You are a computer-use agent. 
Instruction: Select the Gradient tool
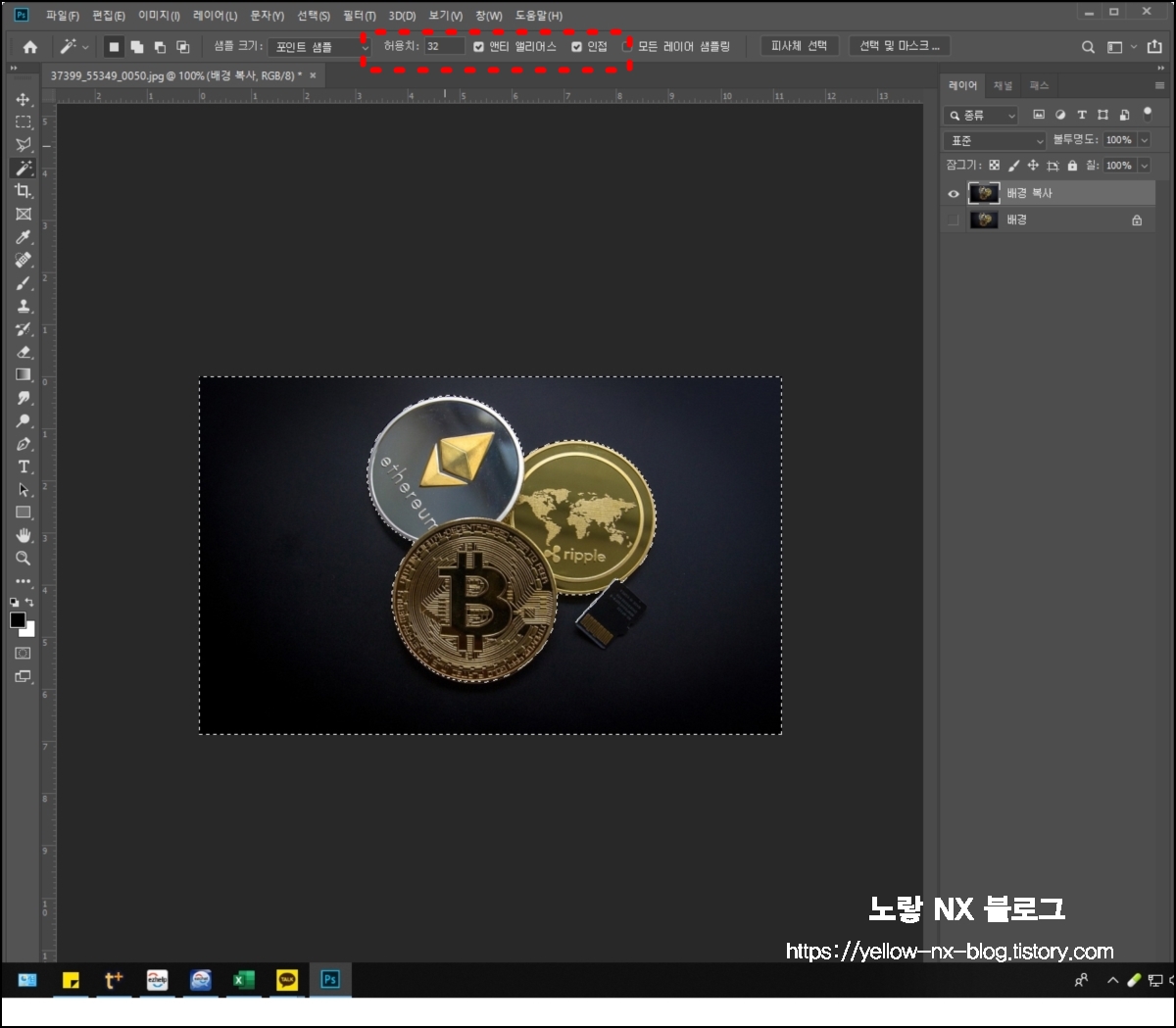pos(24,374)
